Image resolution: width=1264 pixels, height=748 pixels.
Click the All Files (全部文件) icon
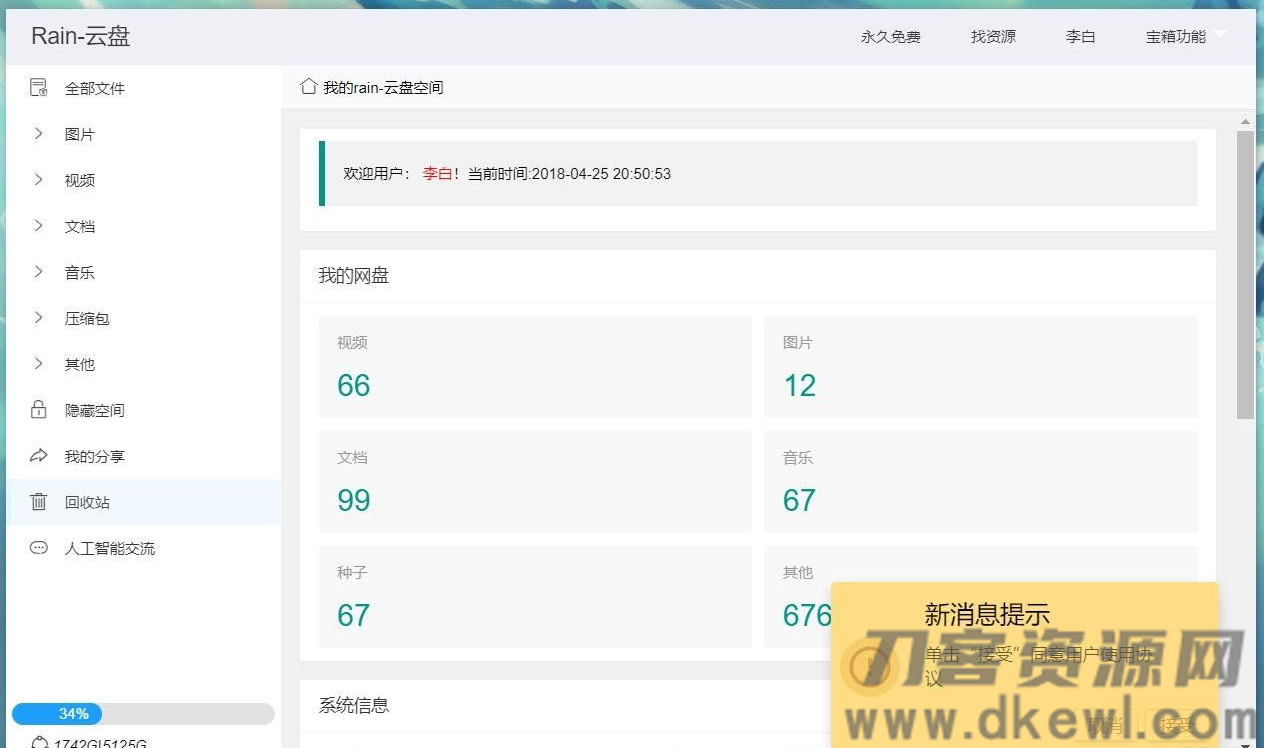tap(39, 88)
